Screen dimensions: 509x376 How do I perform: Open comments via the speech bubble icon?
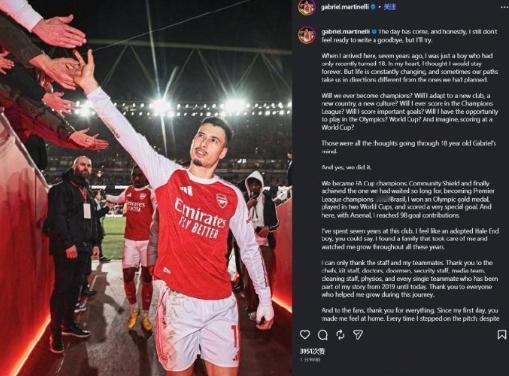[323, 335]
